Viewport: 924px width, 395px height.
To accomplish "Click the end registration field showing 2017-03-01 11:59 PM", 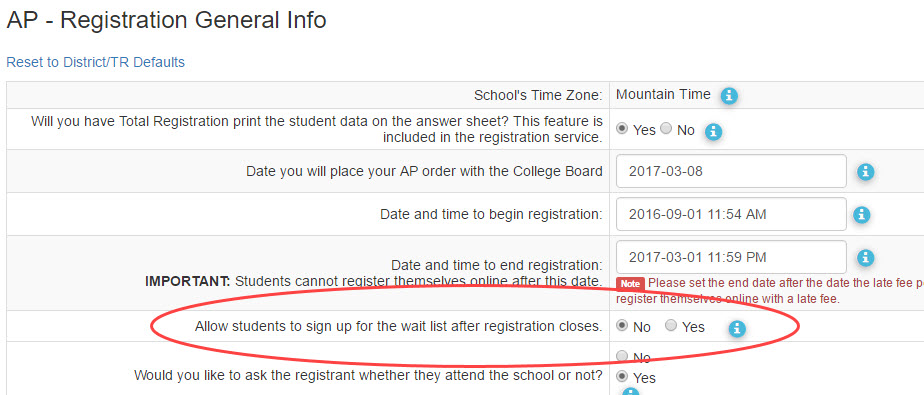I will (x=731, y=257).
